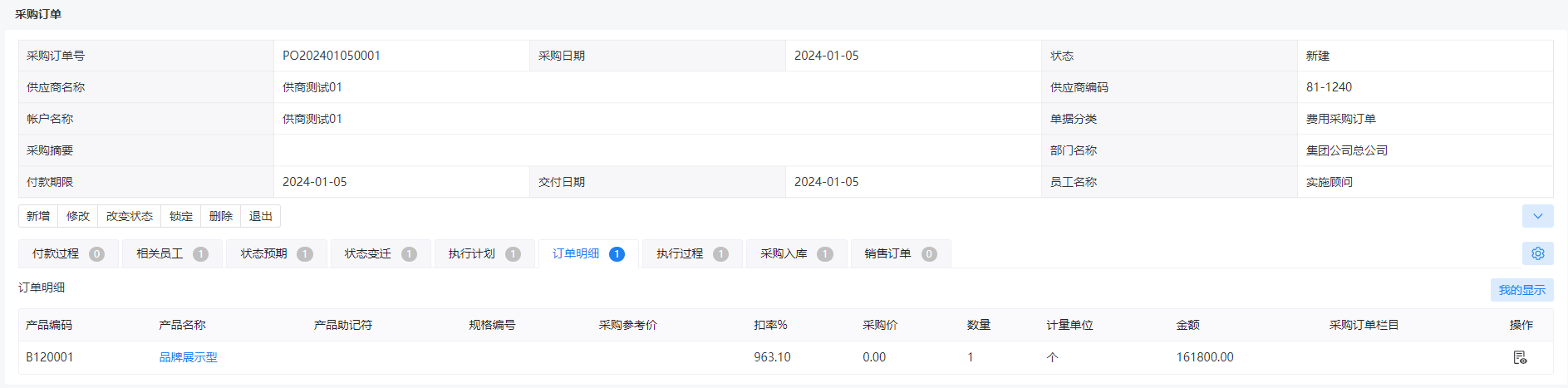Expand the header chevron dropdown
The image size is (1568, 388).
click(x=1537, y=216)
